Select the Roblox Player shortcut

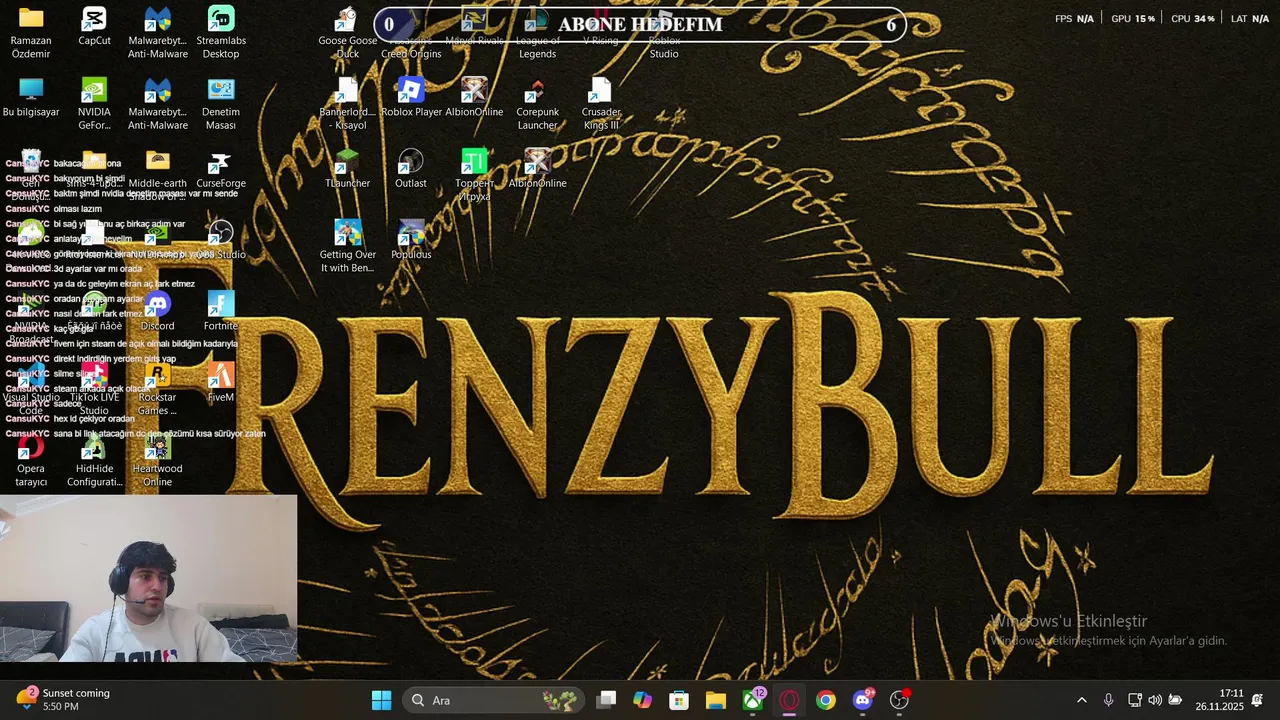(x=411, y=98)
